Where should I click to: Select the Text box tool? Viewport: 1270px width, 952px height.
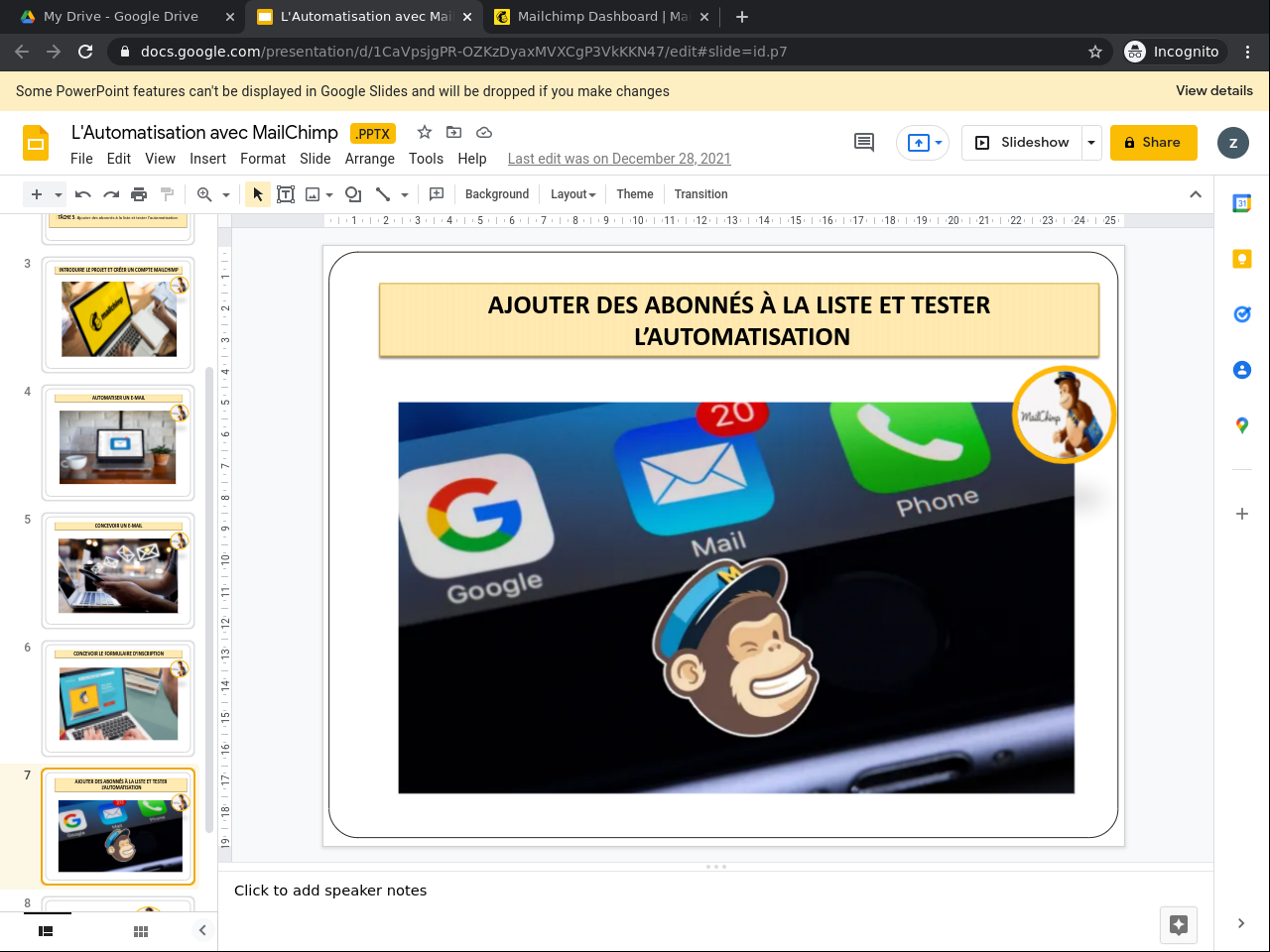[x=286, y=194]
